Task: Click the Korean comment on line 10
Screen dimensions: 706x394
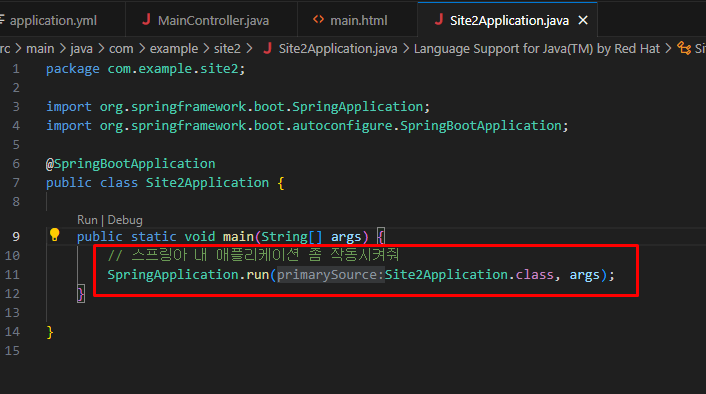Action: point(253,255)
